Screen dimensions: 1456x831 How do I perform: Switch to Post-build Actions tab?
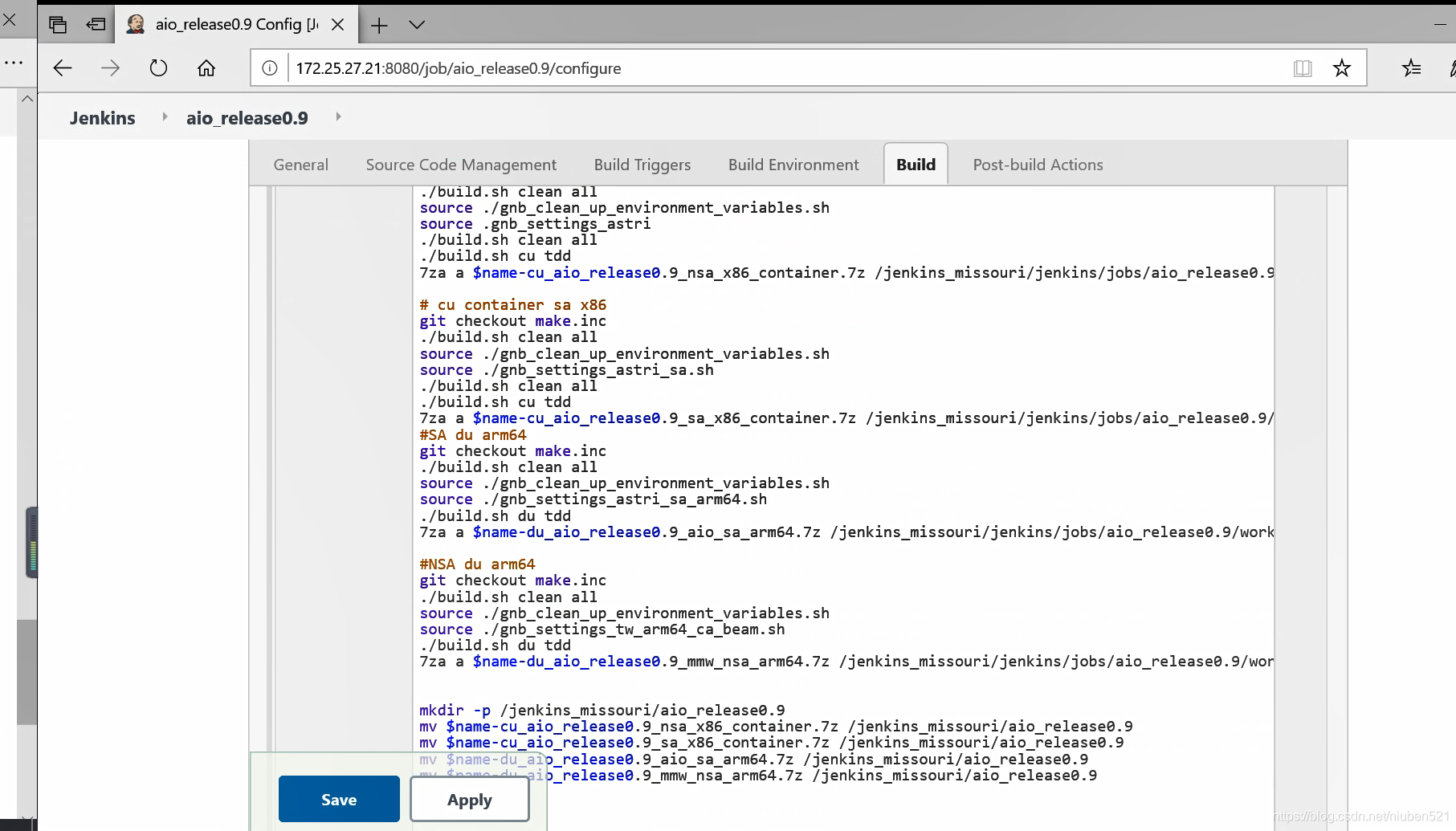pyautogui.click(x=1038, y=165)
